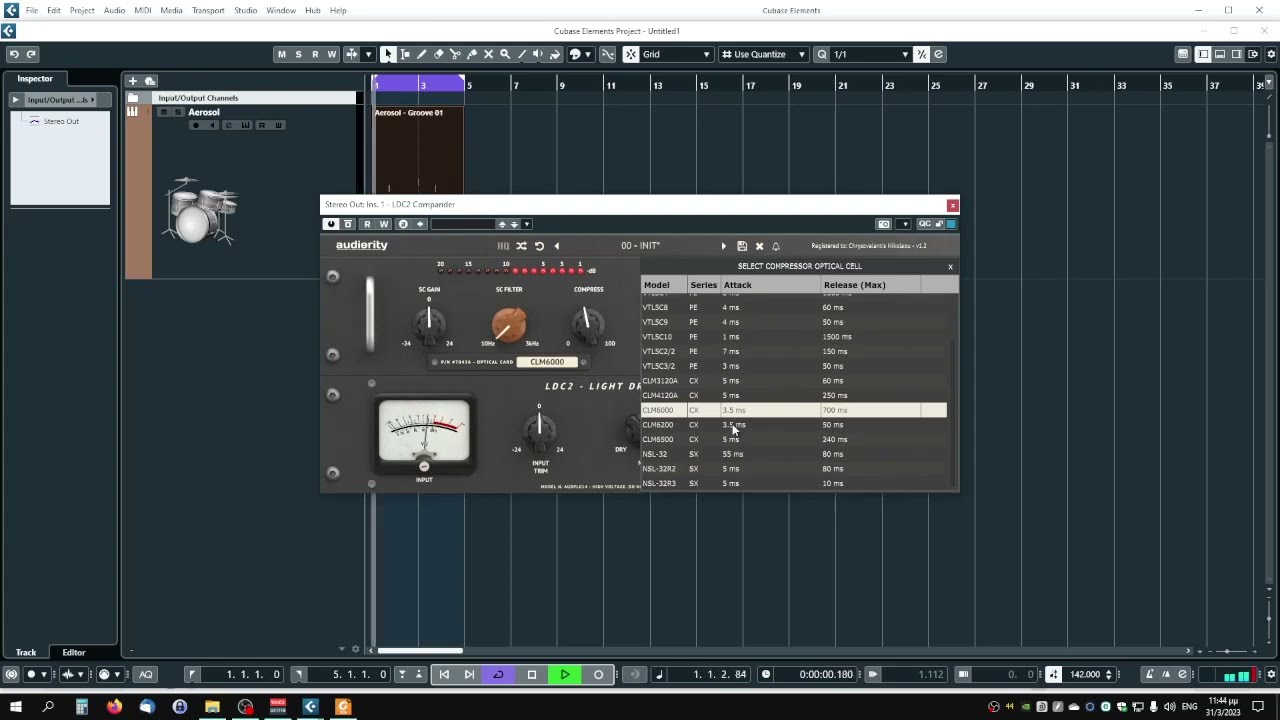Click the Redo arrow in the toolbar
This screenshot has width=1280, height=720.
click(x=31, y=54)
